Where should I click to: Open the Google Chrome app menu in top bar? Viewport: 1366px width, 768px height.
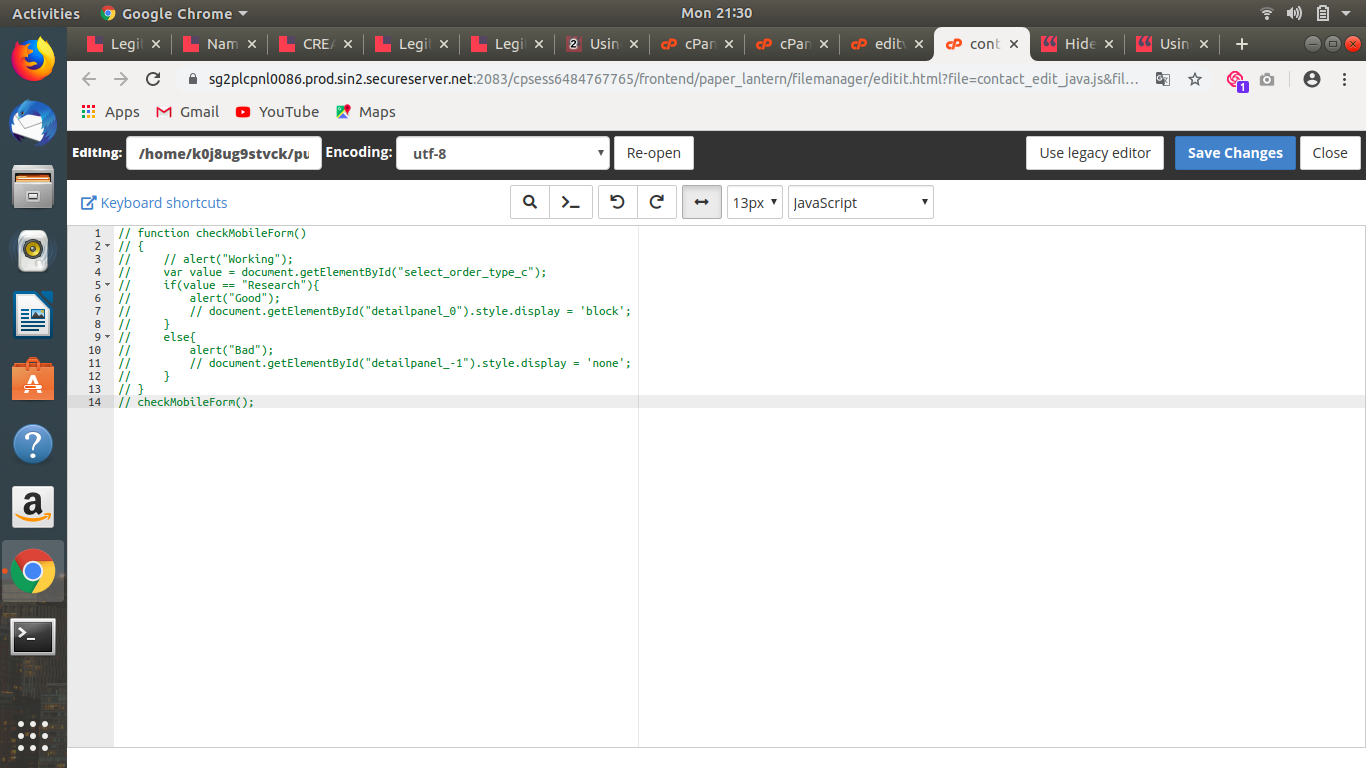(x=174, y=13)
